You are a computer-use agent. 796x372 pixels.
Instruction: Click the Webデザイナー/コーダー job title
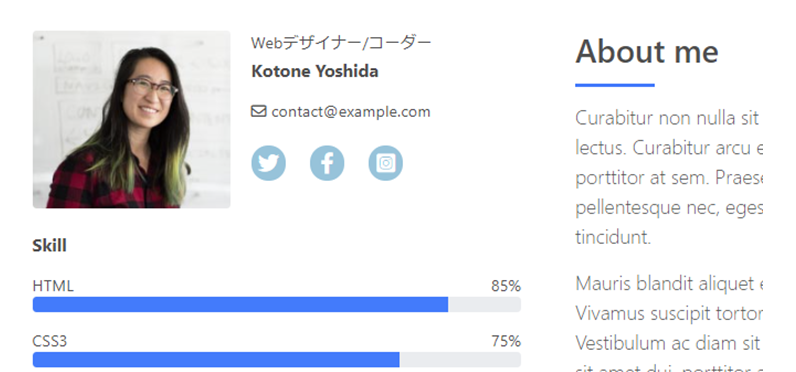coord(341,43)
